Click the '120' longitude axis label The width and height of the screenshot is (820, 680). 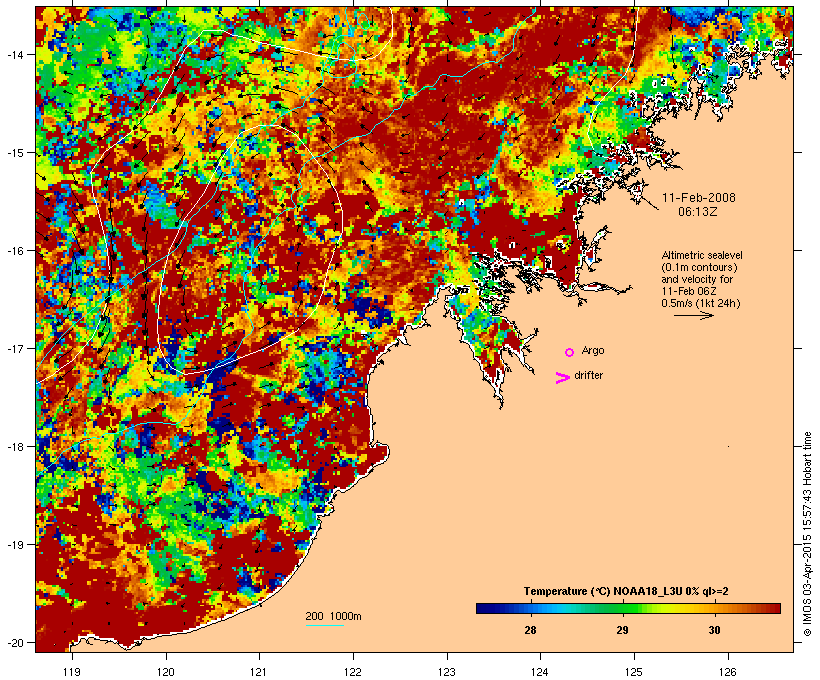tap(166, 672)
